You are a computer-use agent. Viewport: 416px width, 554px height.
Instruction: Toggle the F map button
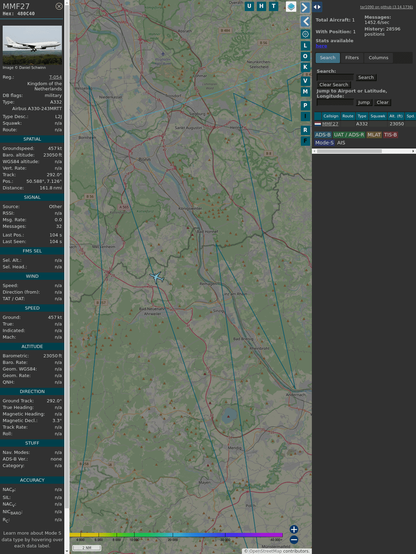point(305,141)
